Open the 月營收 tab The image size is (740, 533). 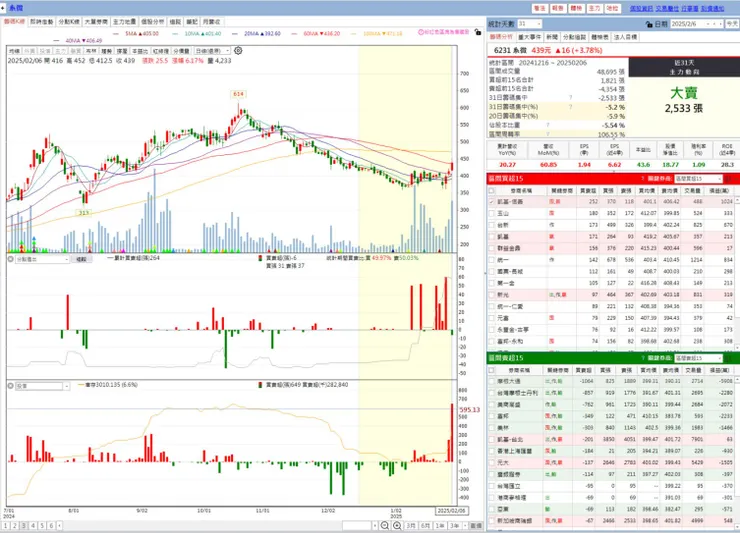(x=211, y=22)
